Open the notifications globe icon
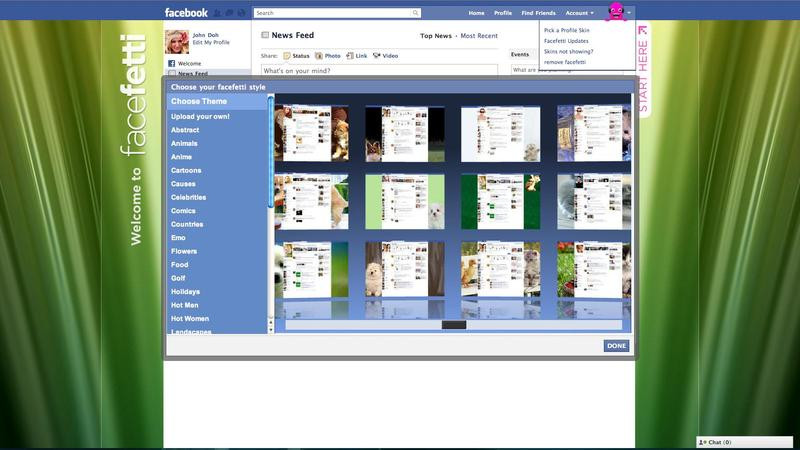800x450 pixels. coord(241,13)
